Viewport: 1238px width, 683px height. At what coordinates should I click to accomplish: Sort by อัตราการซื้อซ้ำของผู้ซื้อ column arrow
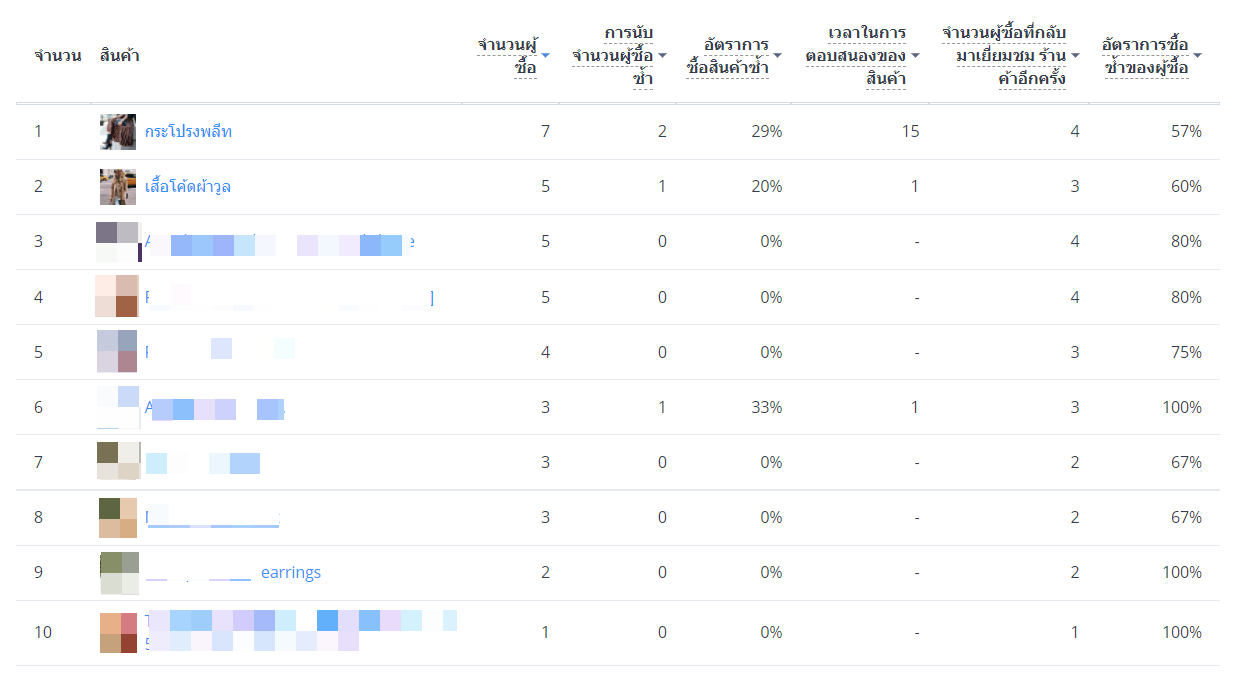1197,56
